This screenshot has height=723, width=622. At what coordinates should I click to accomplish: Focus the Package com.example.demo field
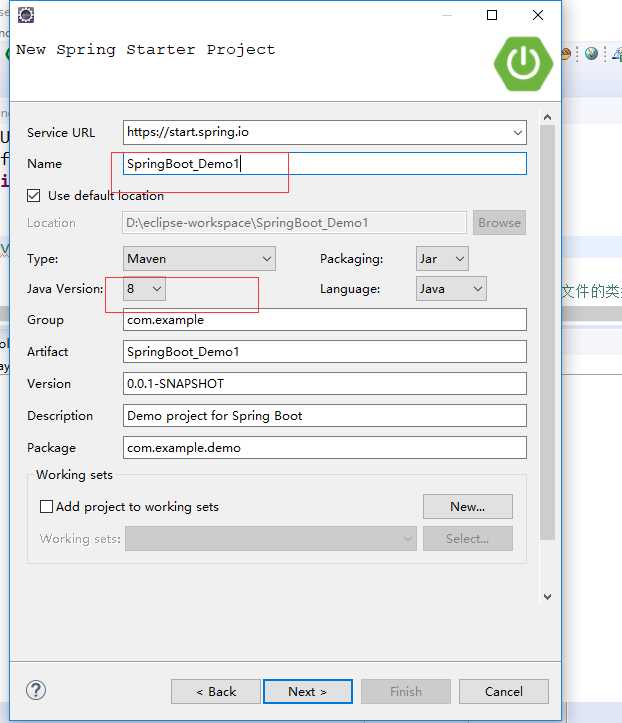point(325,448)
